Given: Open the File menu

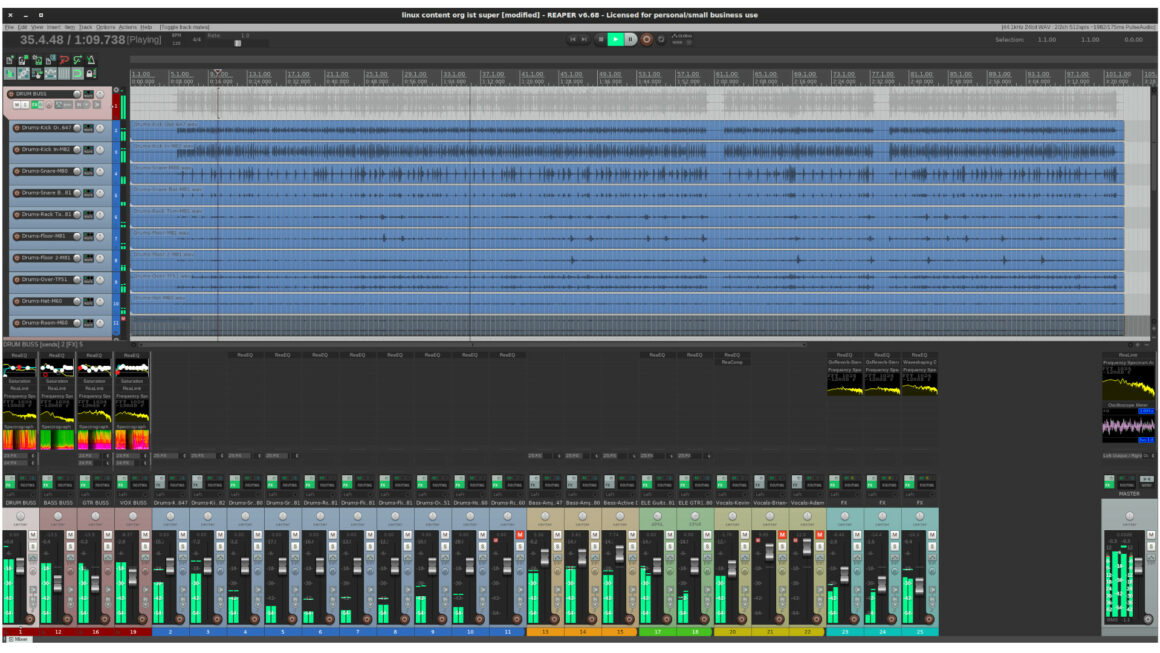Looking at the screenshot, I should point(9,27).
